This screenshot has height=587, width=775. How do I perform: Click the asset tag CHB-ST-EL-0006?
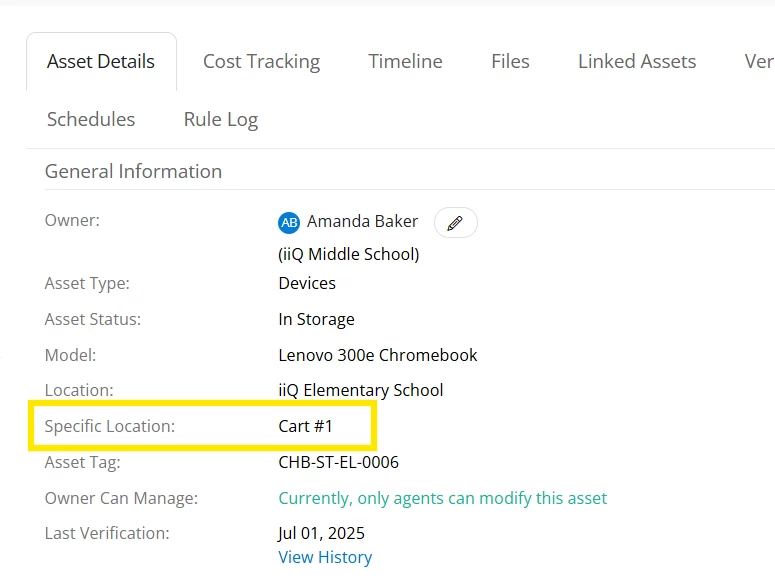tap(339, 462)
